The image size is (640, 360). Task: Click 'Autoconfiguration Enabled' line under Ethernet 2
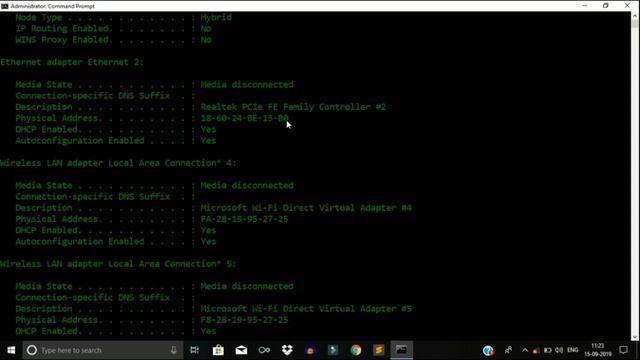[116, 140]
